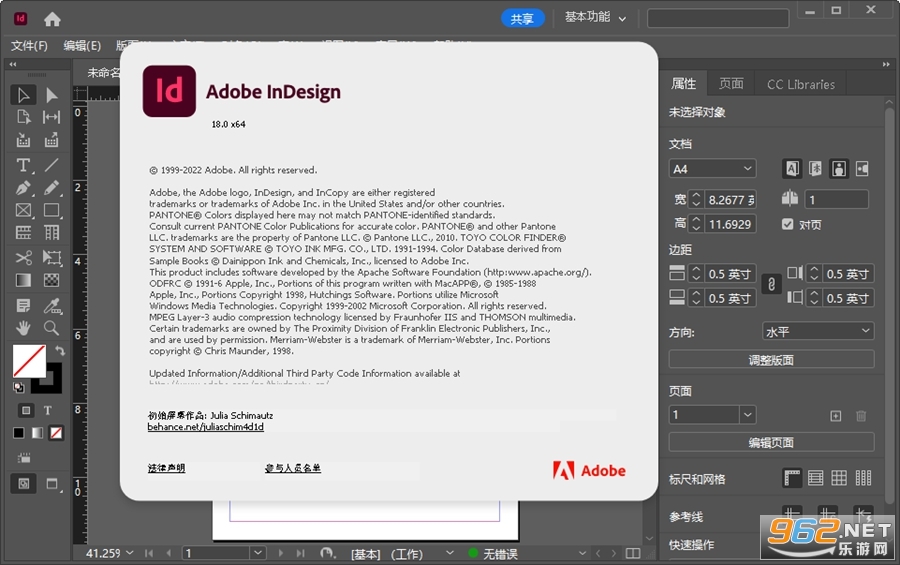Activate the Hand tool

click(x=23, y=328)
